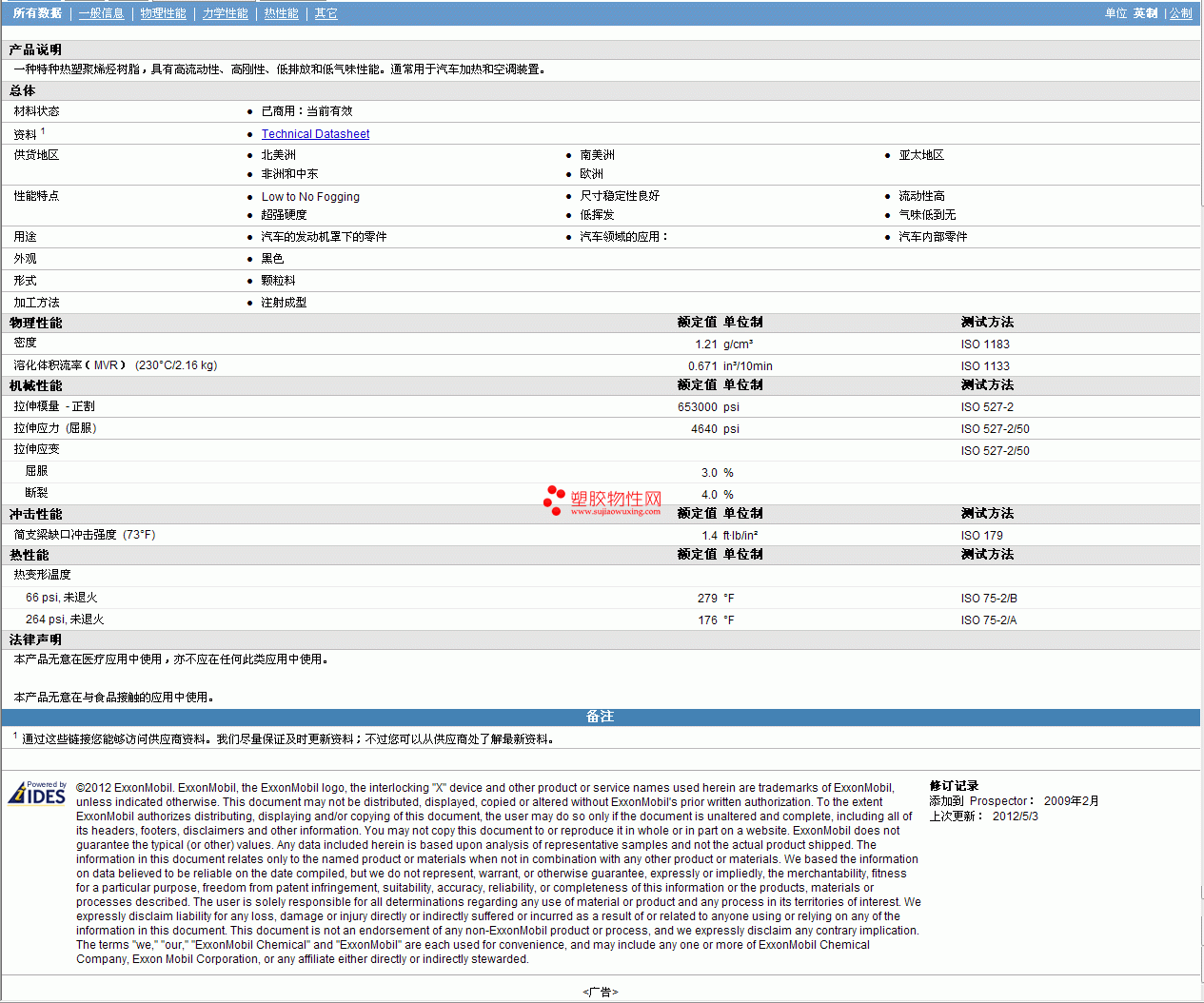The image size is (1204, 1003).
Task: Click the blue 备注 header bar
Action: pyautogui.click(x=600, y=717)
